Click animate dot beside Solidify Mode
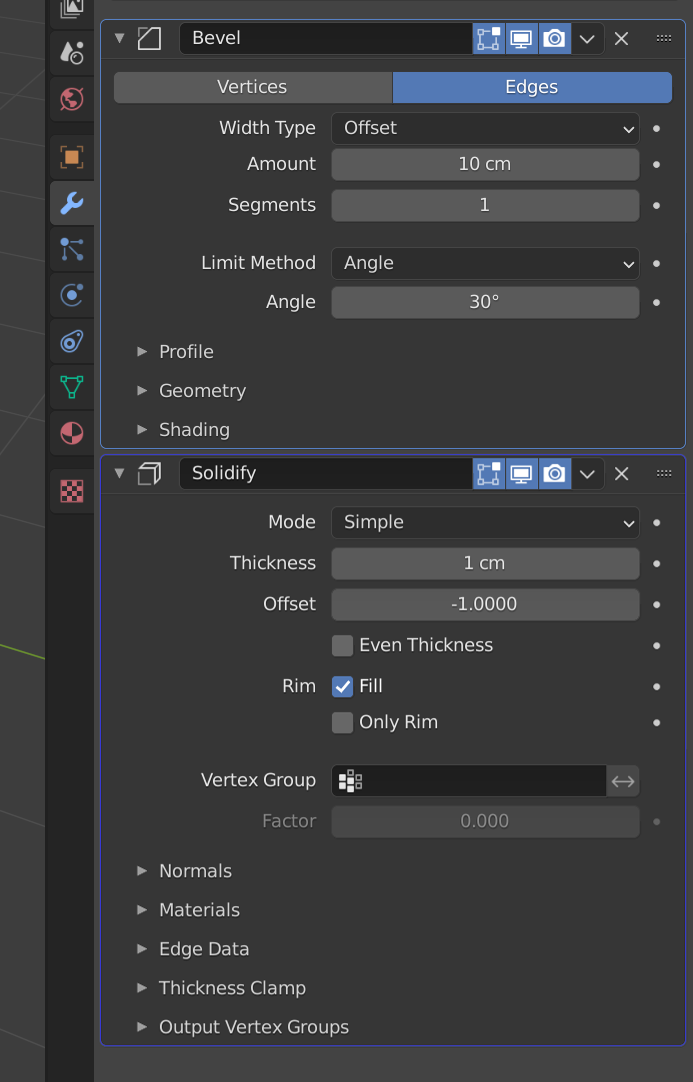The width and height of the screenshot is (693, 1082). coord(656,522)
